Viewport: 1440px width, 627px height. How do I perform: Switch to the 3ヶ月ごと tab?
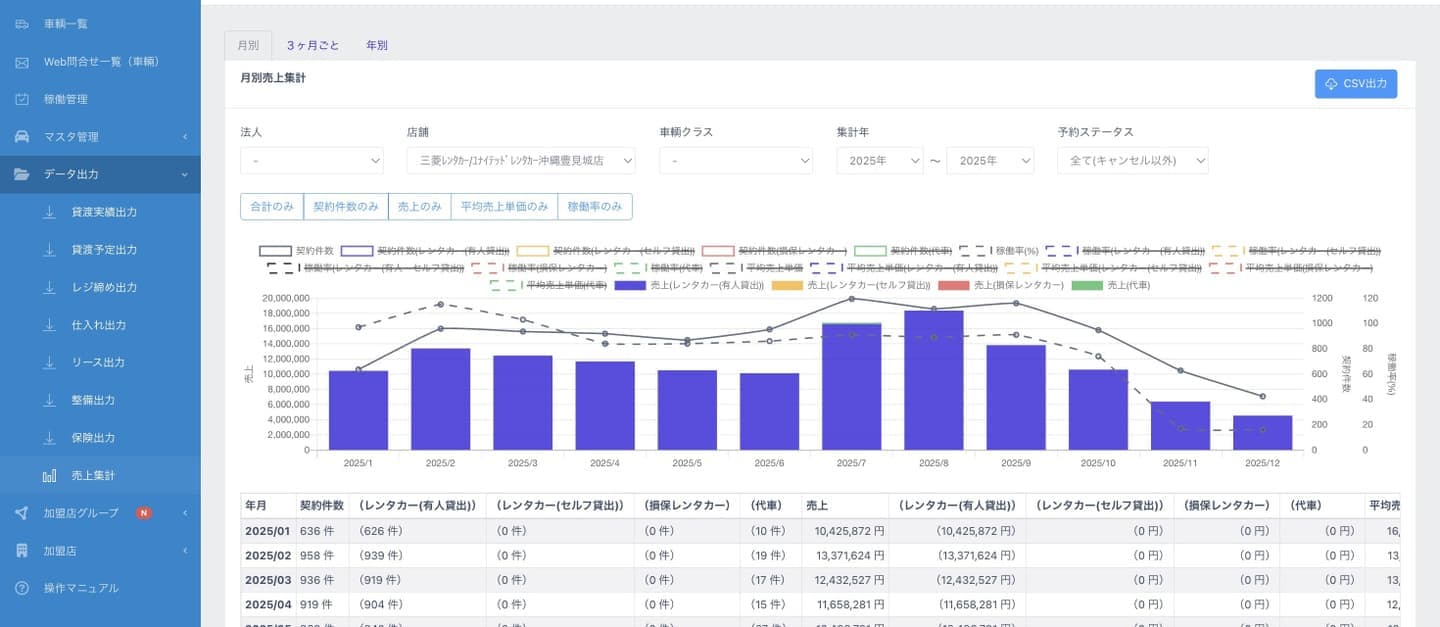pyautogui.click(x=313, y=46)
